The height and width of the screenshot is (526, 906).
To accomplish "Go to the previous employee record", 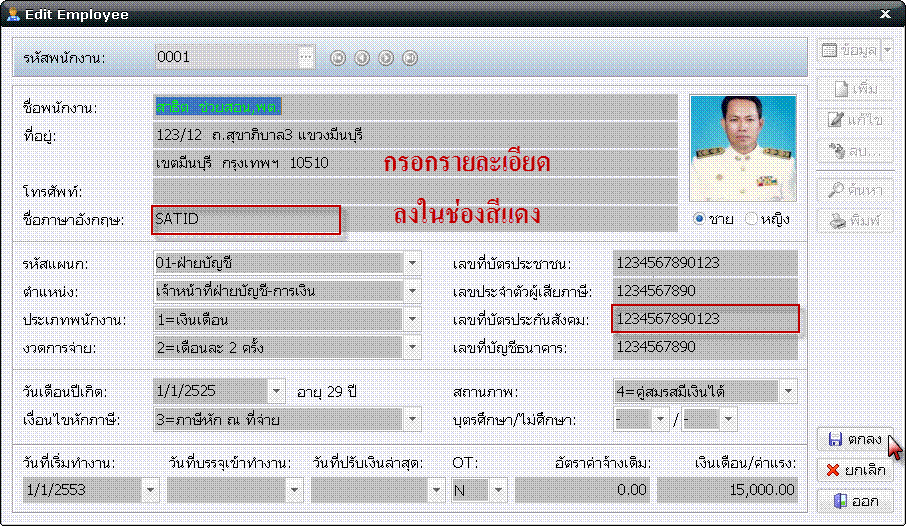I will [362, 58].
